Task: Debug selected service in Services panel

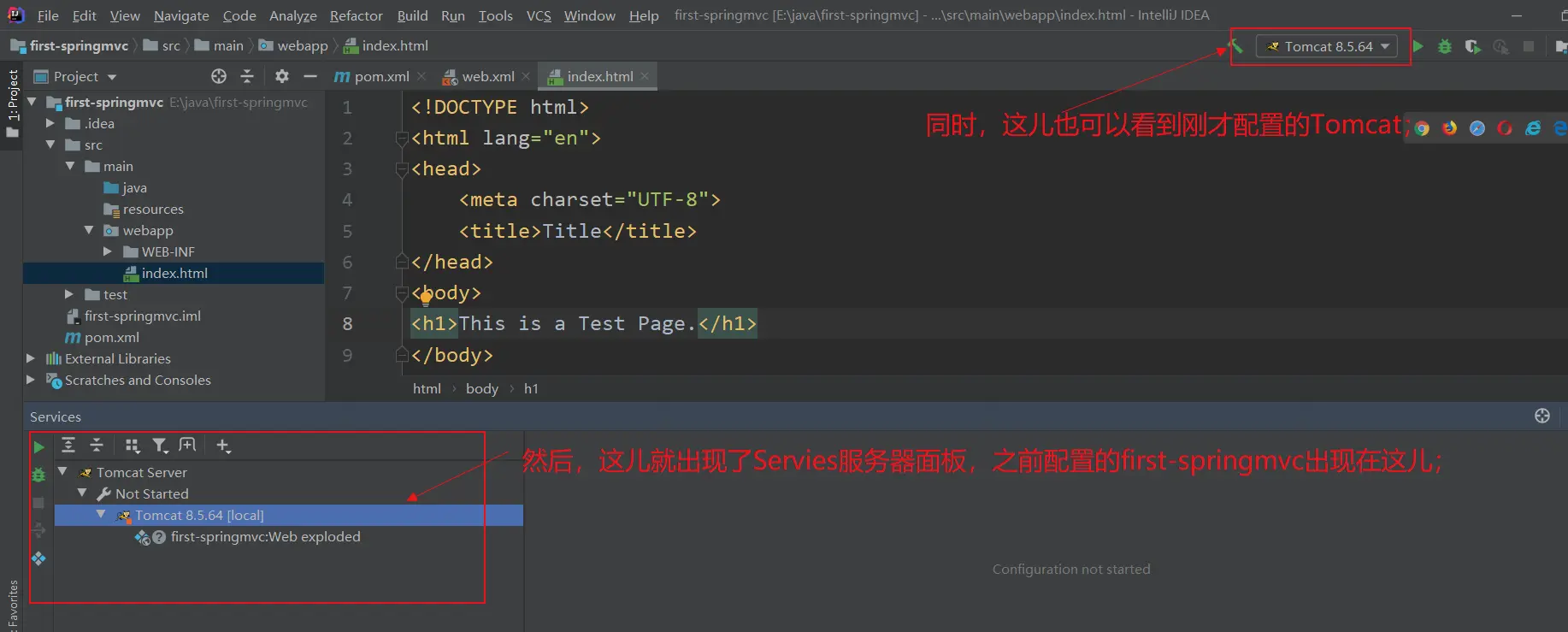Action: (38, 475)
